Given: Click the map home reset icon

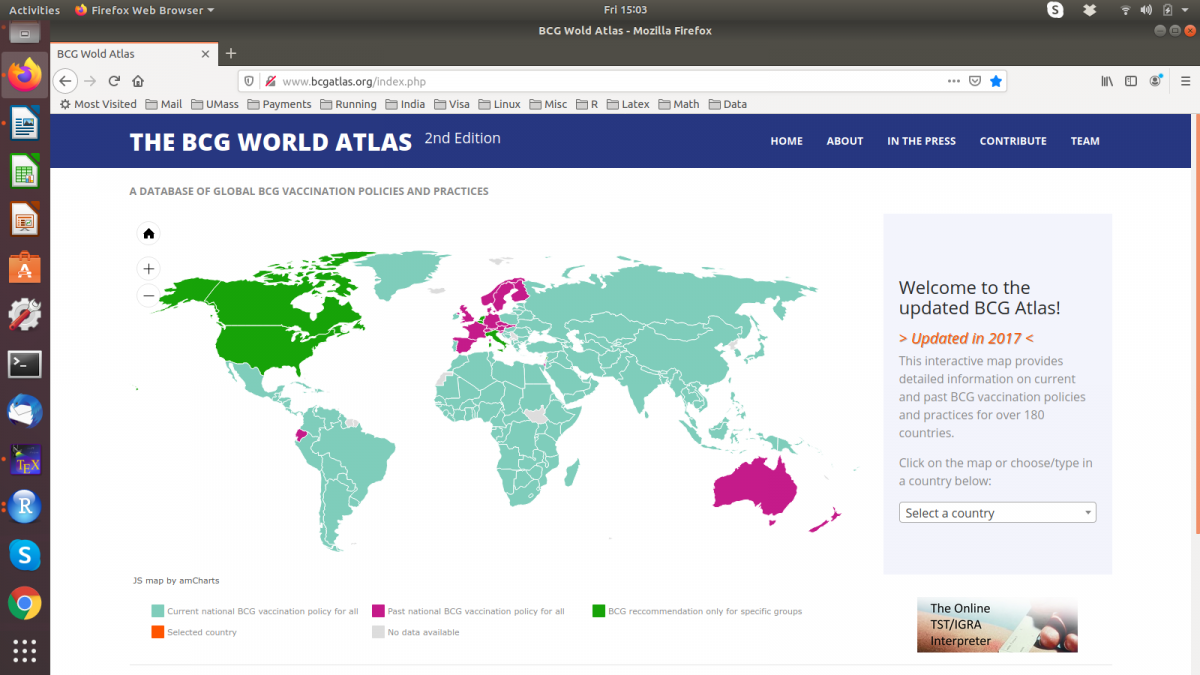Looking at the screenshot, I should 149,234.
